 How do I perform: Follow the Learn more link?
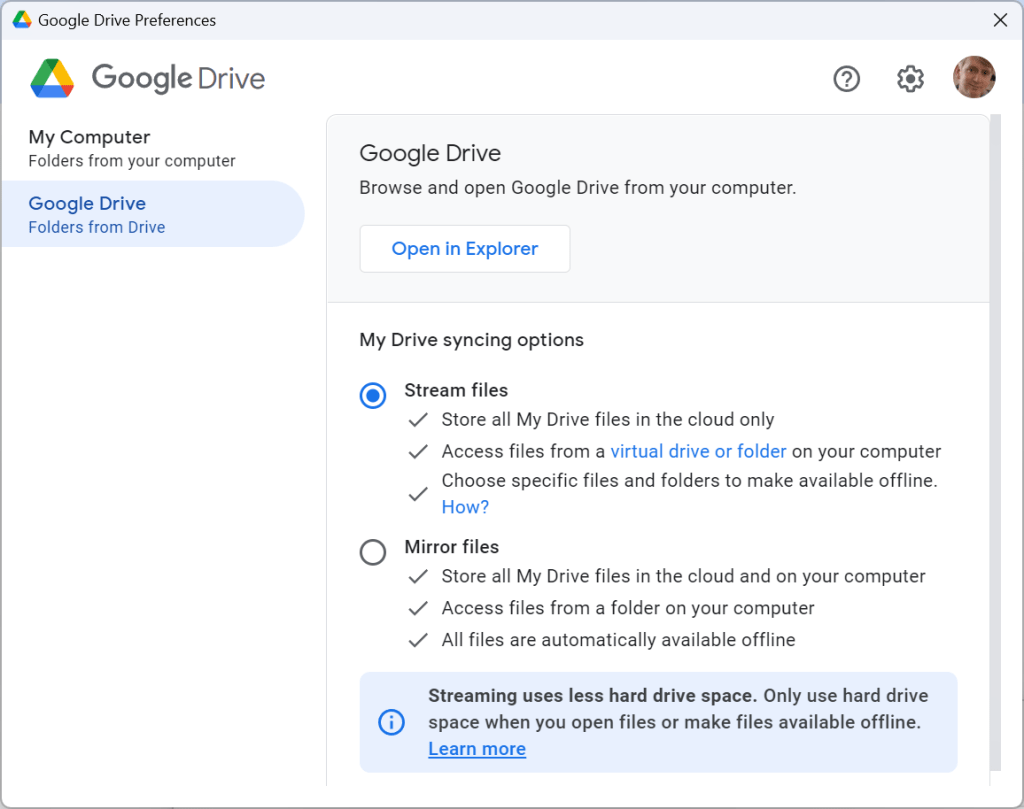(x=477, y=749)
